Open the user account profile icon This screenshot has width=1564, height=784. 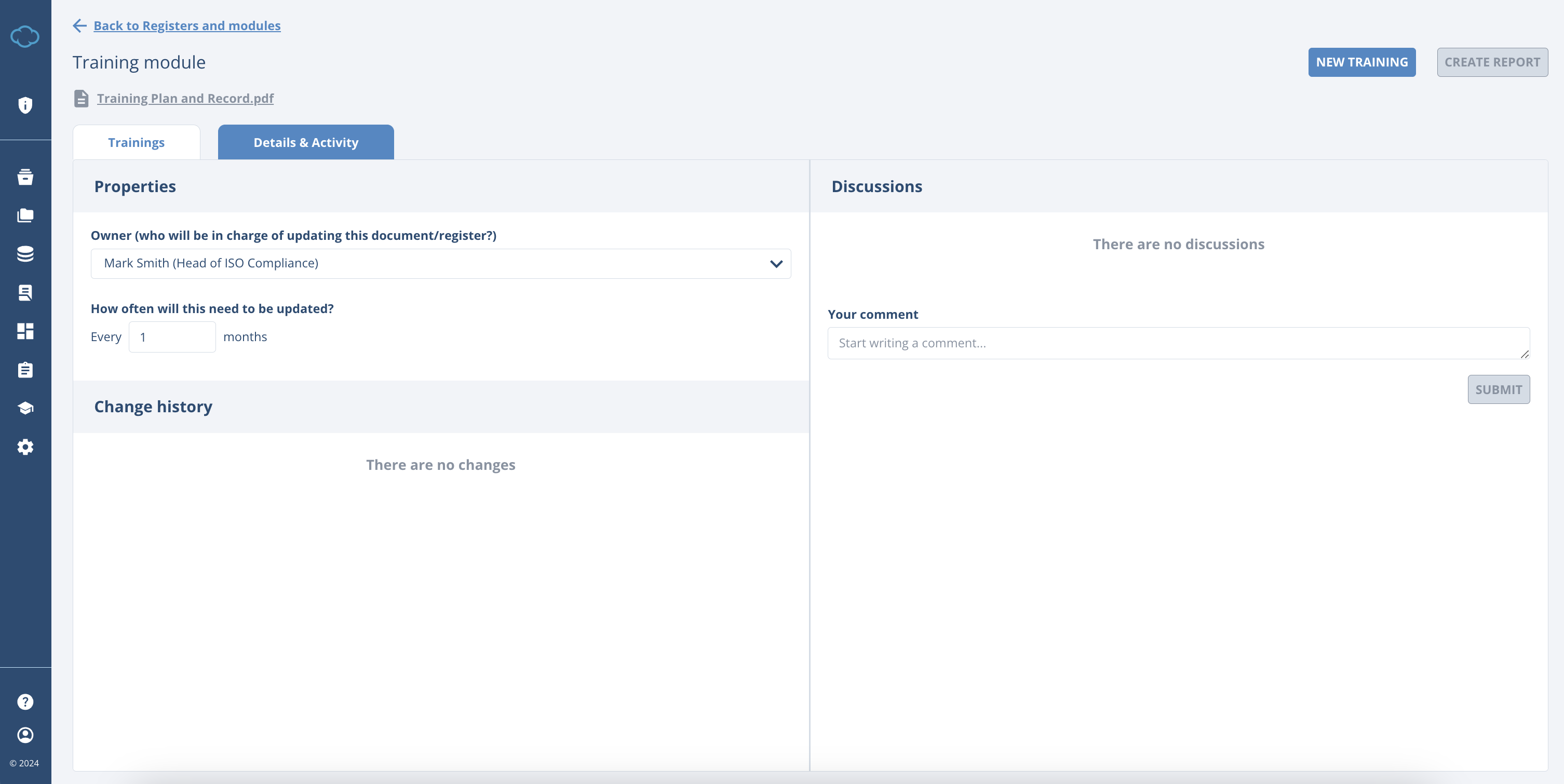click(x=25, y=735)
